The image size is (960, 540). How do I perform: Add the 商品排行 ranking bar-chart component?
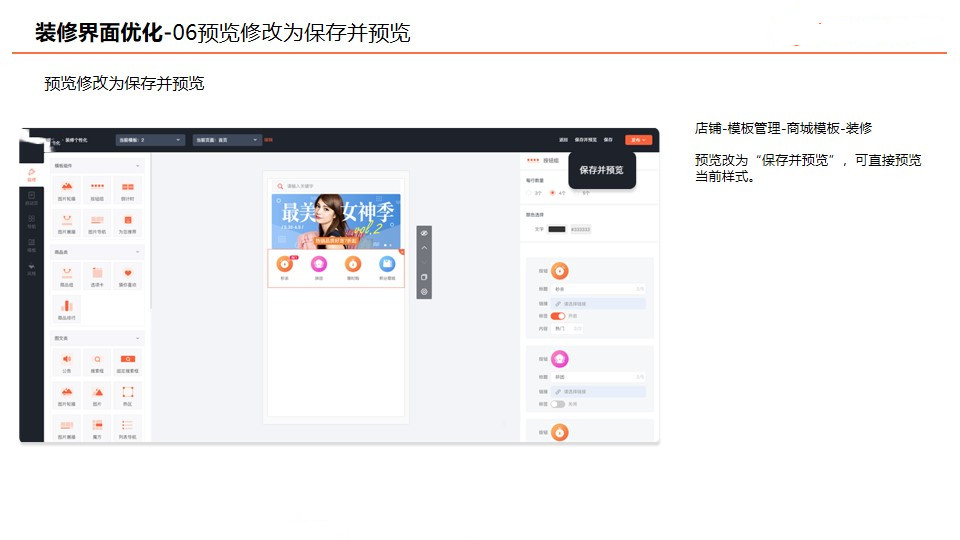coord(67,309)
